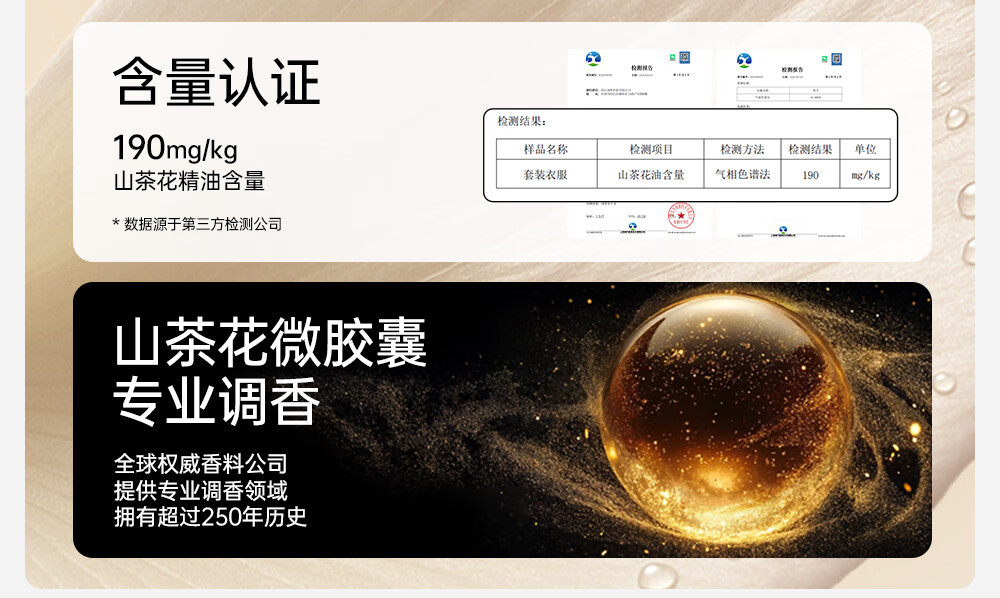Viewport: 1000px width, 598px height.
Task: Click the logo on the left test report
Action: (593, 60)
